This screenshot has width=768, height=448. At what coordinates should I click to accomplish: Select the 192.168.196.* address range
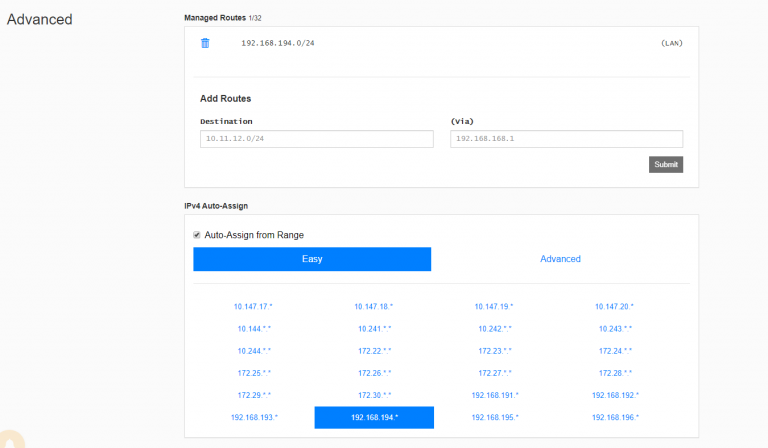[614, 417]
